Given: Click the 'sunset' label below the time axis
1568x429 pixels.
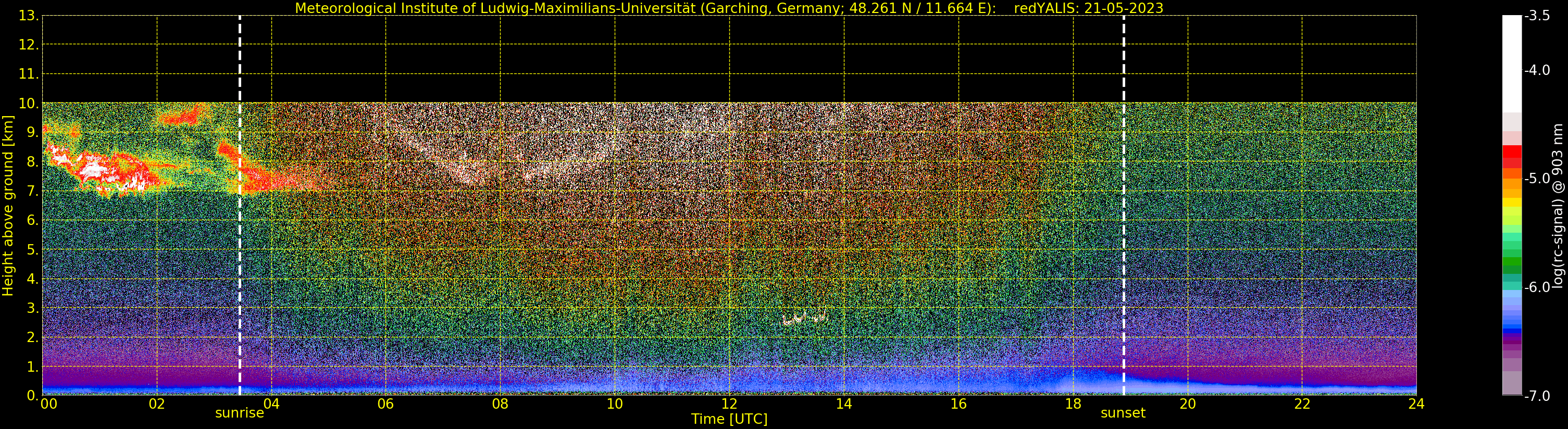Looking at the screenshot, I should point(1123,413).
